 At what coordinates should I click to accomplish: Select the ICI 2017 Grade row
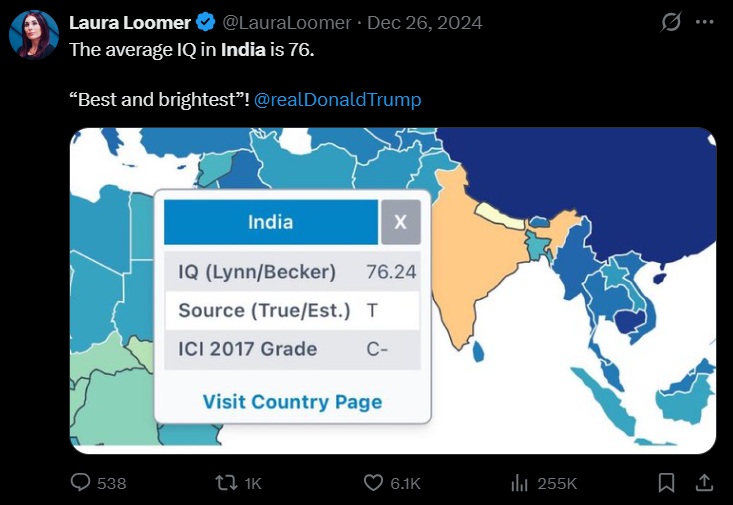click(292, 349)
